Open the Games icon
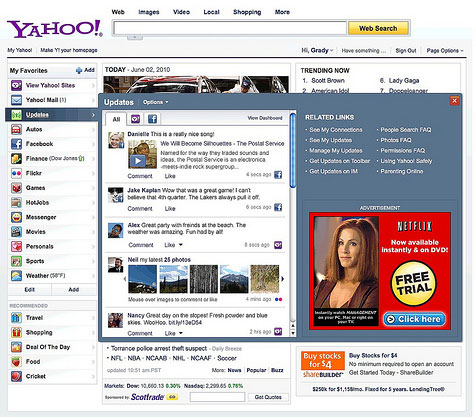The height and width of the screenshot is (417, 476). pyautogui.click(x=16, y=188)
